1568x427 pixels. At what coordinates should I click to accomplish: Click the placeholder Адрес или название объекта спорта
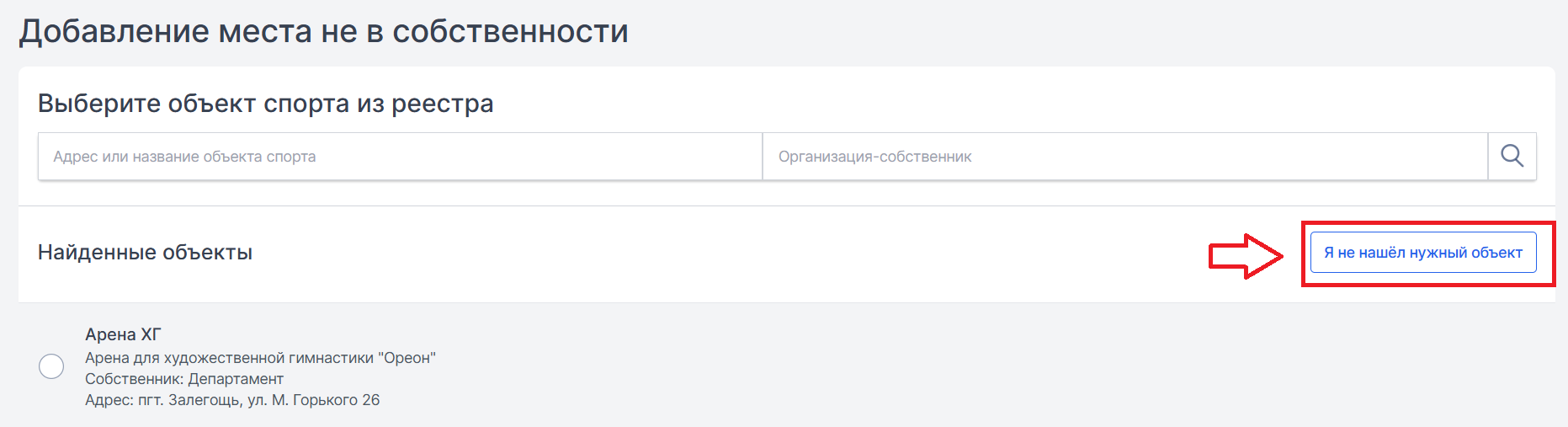(x=184, y=157)
